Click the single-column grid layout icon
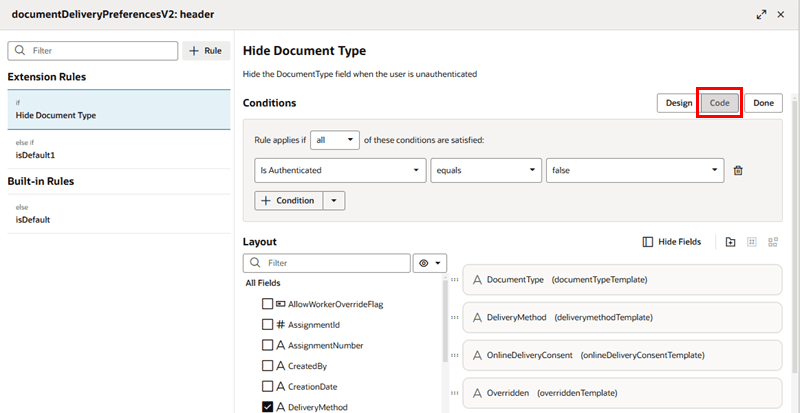The width and height of the screenshot is (800, 413). (752, 242)
